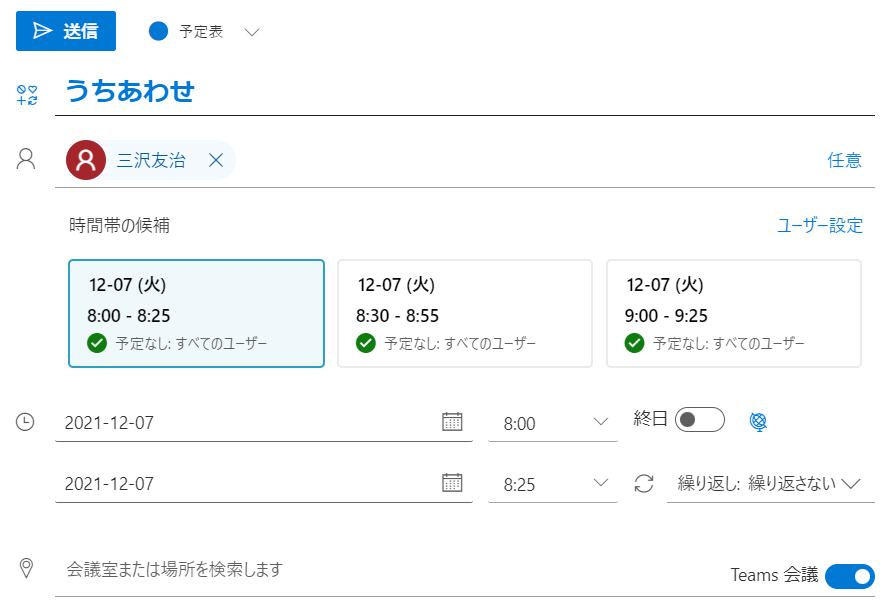Image resolution: width=896 pixels, height=603 pixels.
Task: Expand the 8:25 end time dropdown
Action: pyautogui.click(x=553, y=484)
